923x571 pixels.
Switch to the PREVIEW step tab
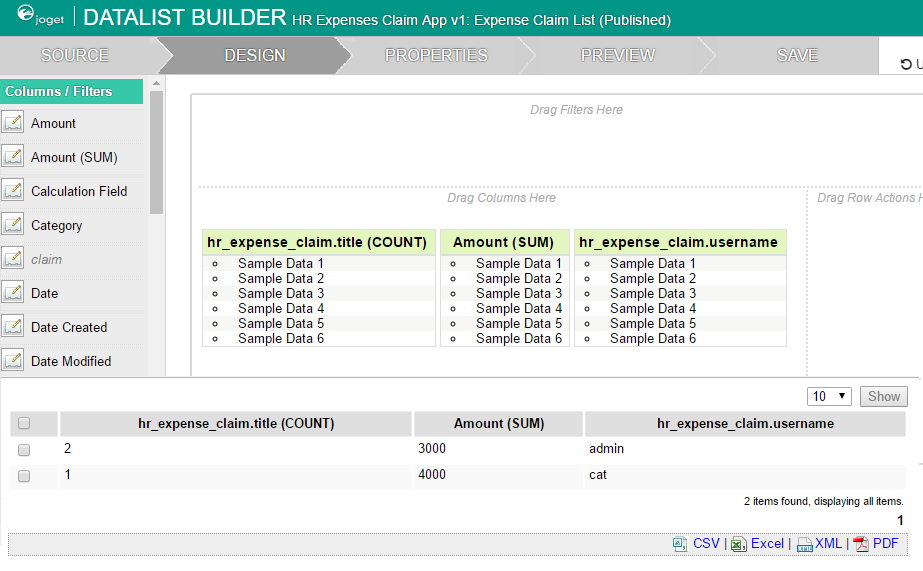click(x=617, y=55)
